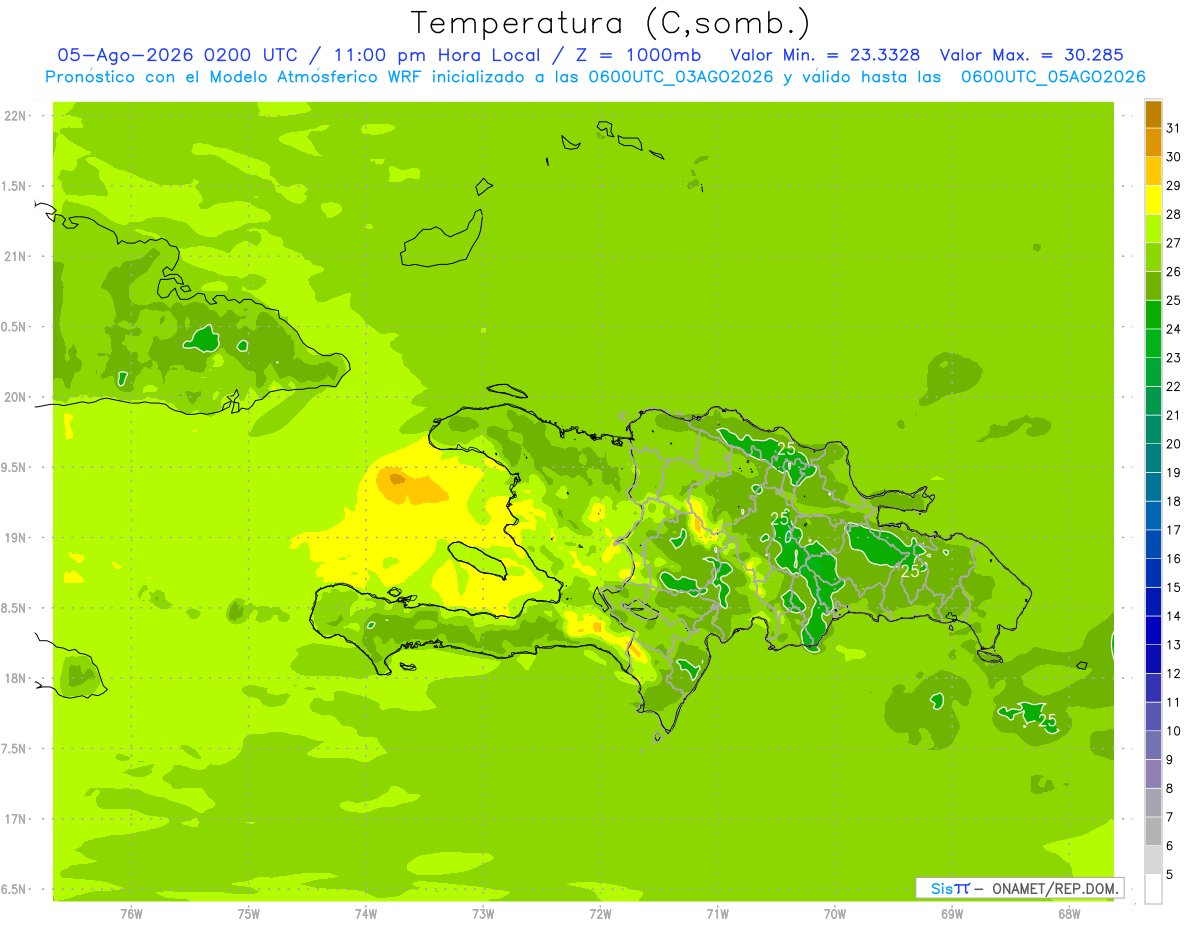Click the '68W' longitude axis label
Screen dimensions: 1200x927
1069,913
